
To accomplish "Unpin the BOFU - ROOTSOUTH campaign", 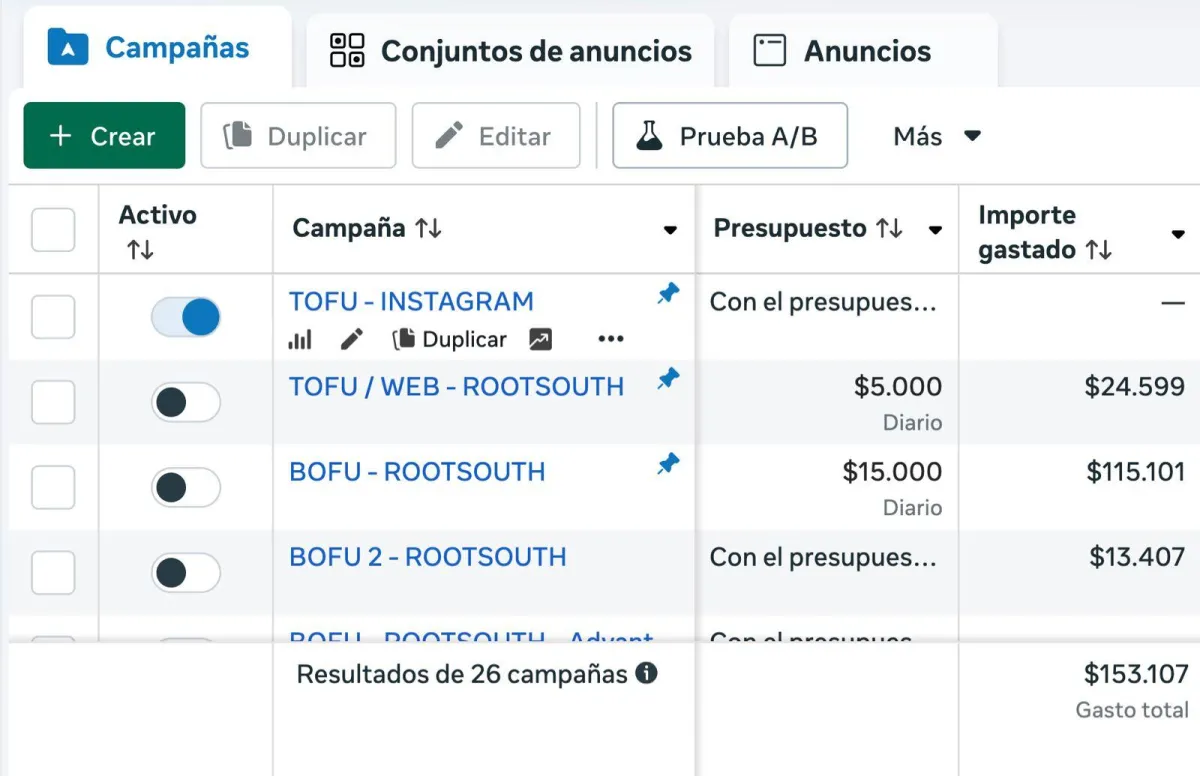I will point(668,464).
